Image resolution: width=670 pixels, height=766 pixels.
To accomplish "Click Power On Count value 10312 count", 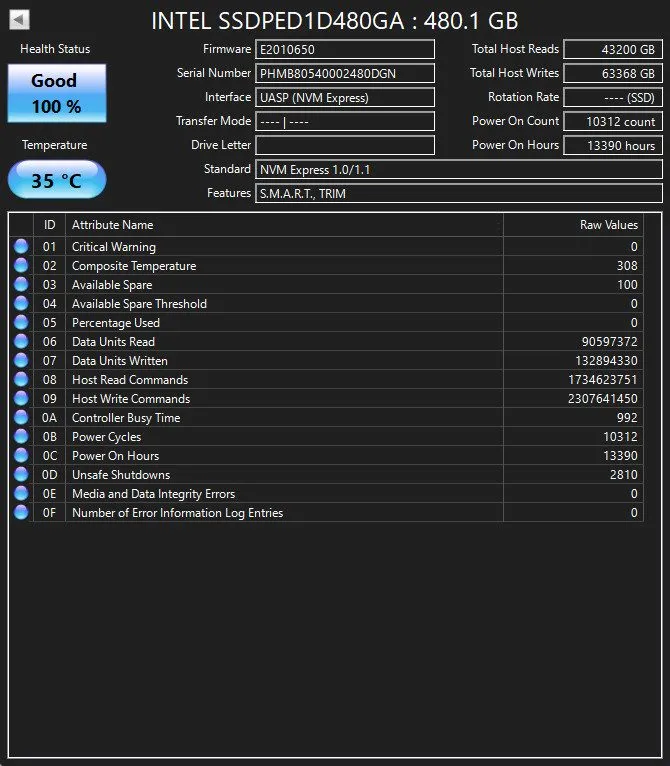I will 613,121.
